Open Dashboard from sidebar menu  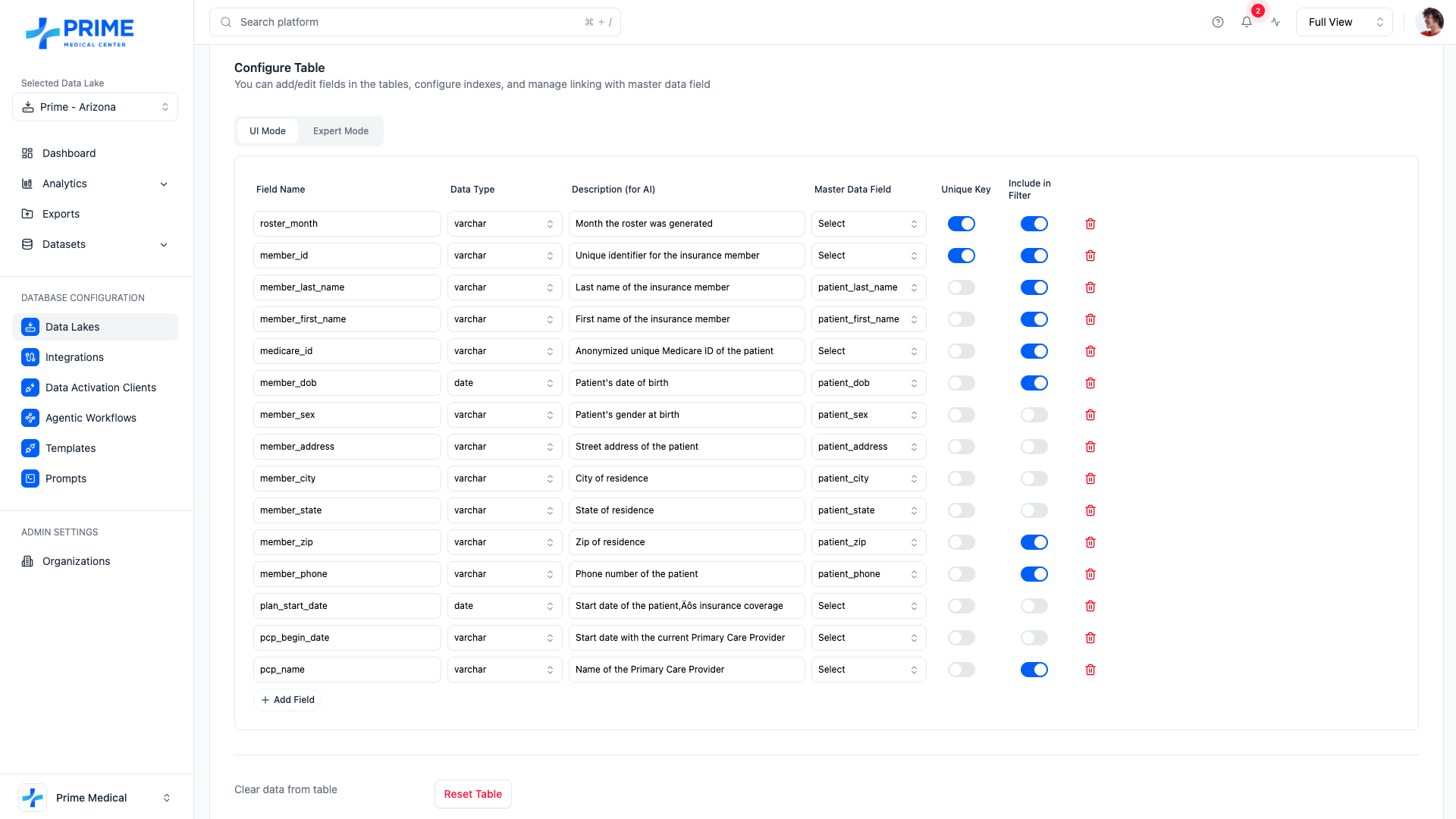(69, 153)
